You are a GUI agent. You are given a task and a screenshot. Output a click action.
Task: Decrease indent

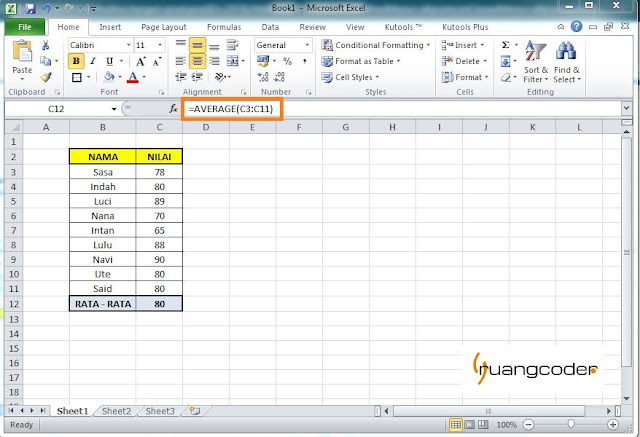pos(181,77)
